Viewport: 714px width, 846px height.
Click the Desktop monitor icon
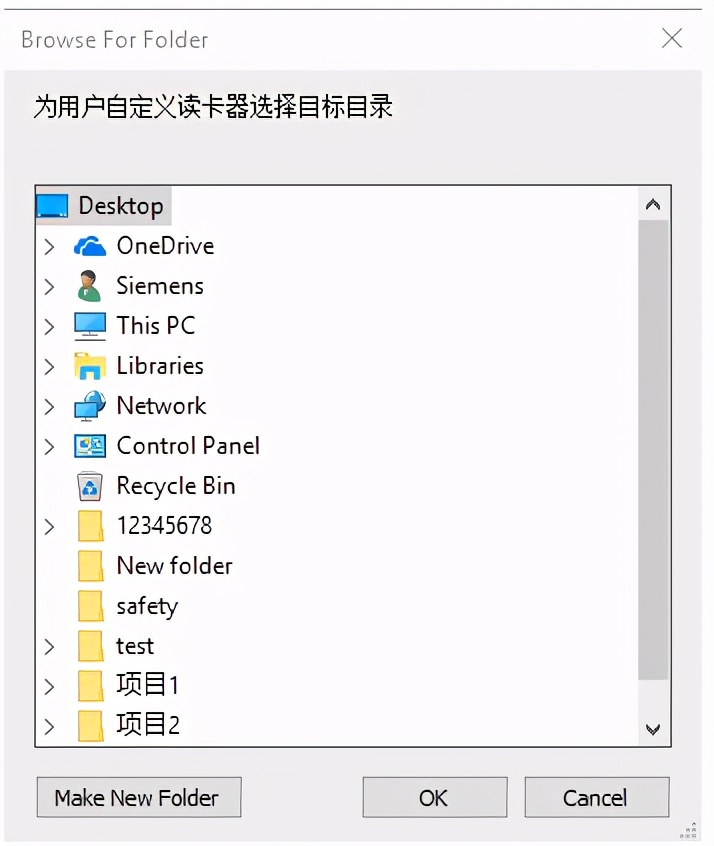[x=54, y=205]
